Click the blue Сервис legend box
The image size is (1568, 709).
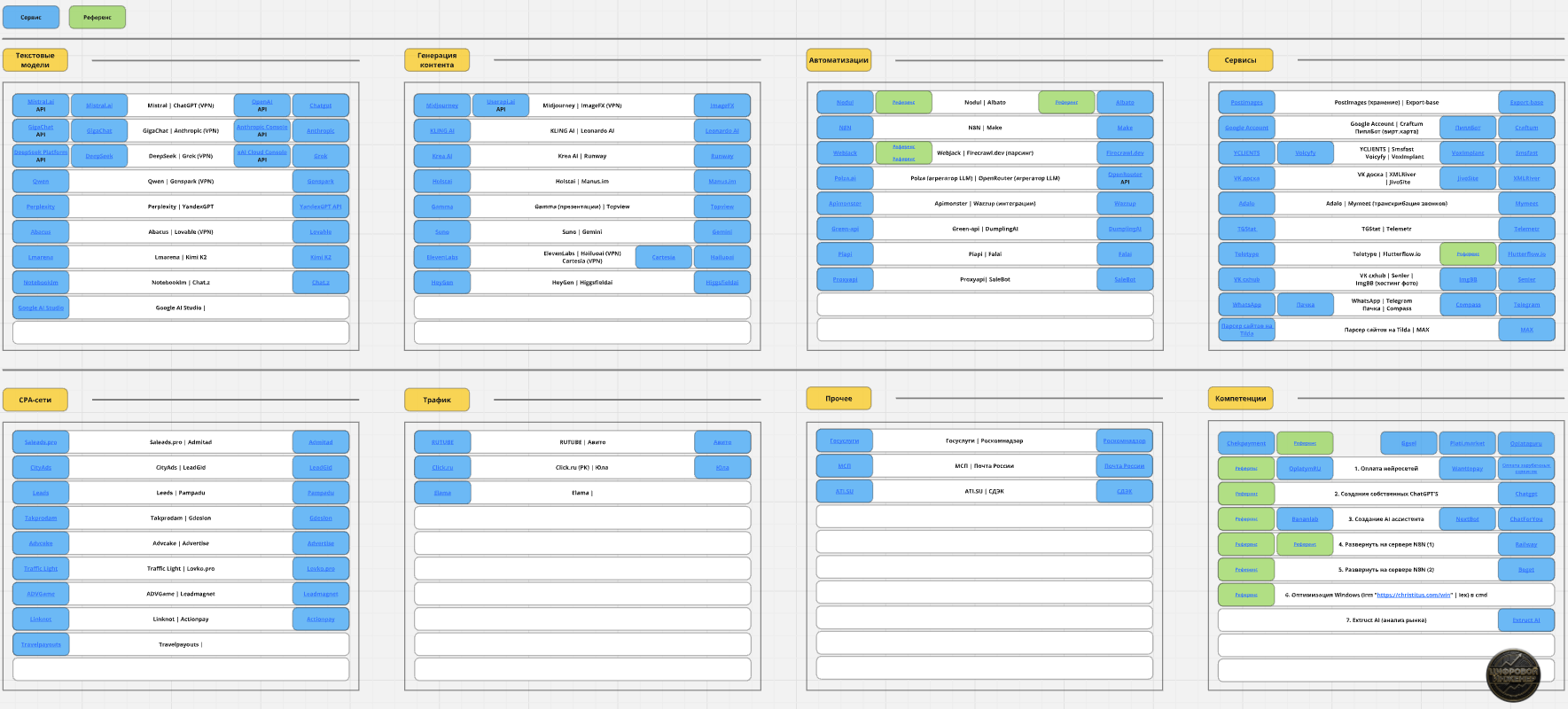coord(31,17)
